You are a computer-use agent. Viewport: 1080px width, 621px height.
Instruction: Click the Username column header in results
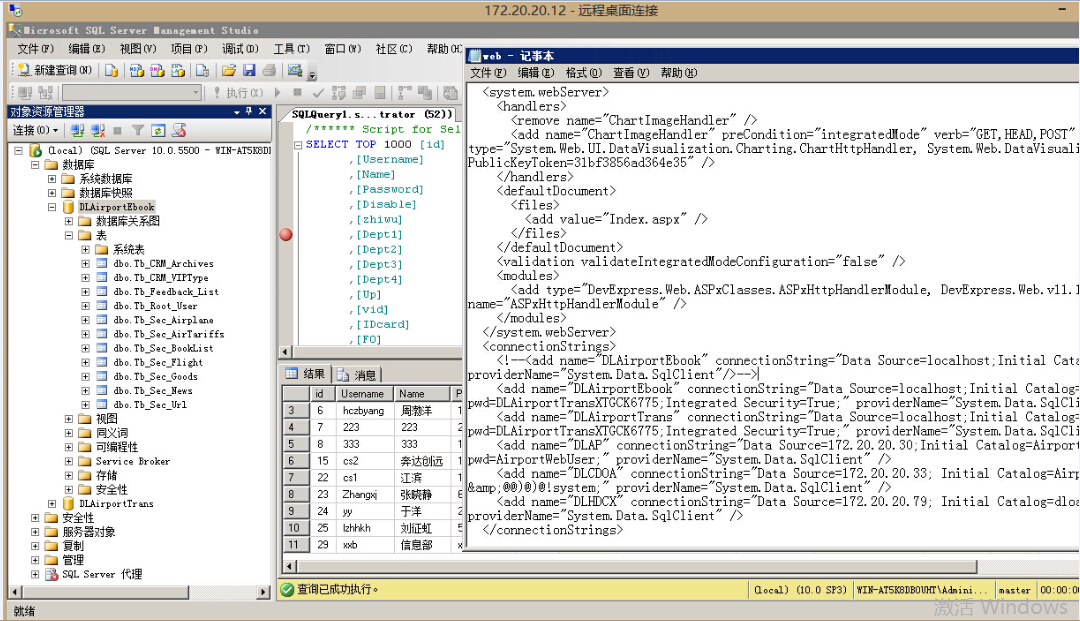point(363,394)
